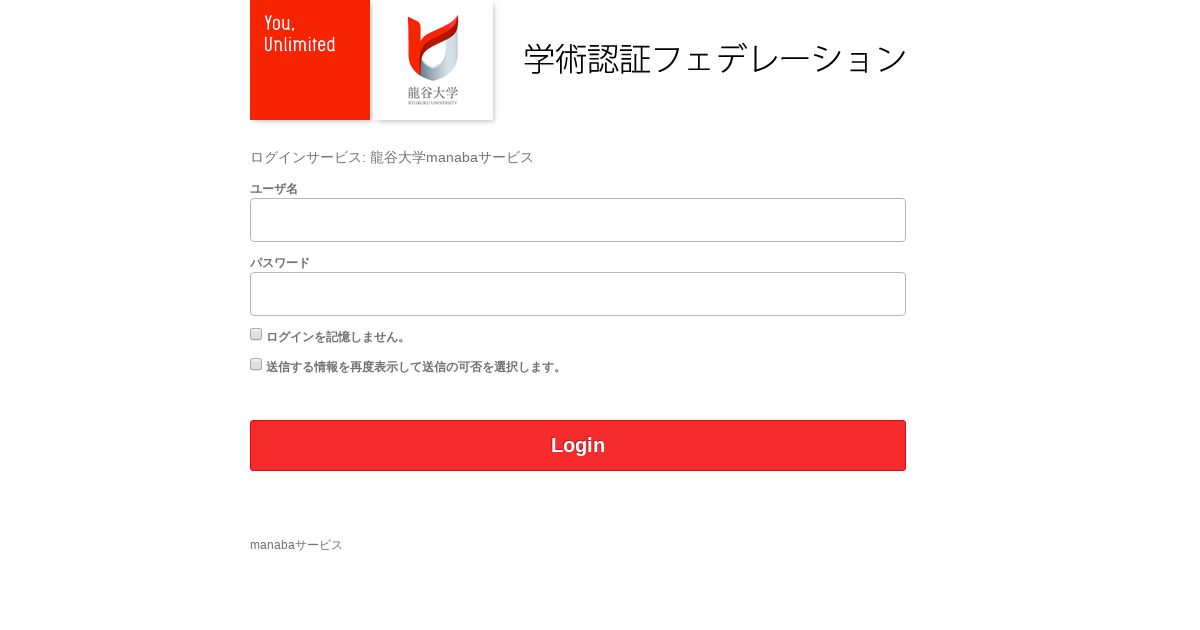
Task: Click the ユーザ名 field label
Action: tap(274, 189)
